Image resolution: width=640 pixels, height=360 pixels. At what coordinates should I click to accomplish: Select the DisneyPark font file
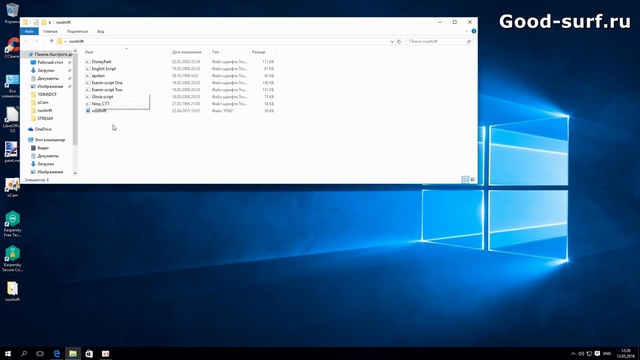[x=102, y=62]
